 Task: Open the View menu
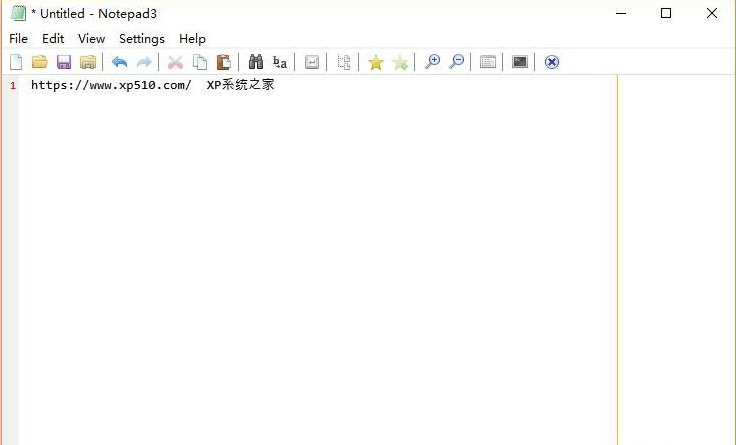pos(92,39)
